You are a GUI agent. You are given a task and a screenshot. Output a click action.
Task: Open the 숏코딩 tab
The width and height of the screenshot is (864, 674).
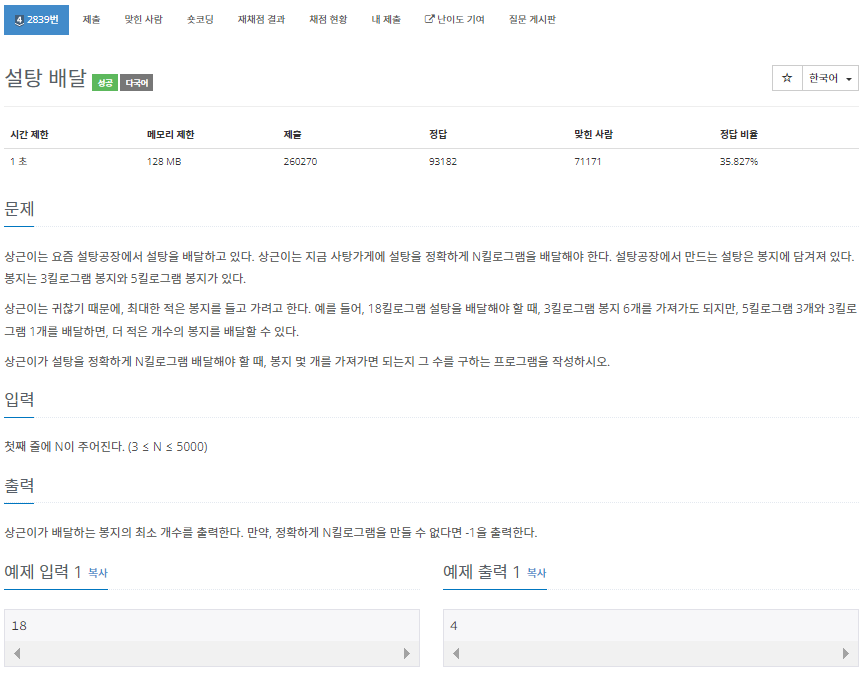(x=200, y=20)
